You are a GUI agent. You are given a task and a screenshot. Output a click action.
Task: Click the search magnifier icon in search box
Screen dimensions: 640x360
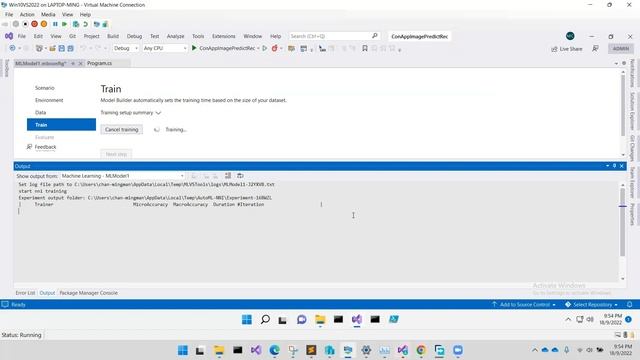tap(375, 36)
